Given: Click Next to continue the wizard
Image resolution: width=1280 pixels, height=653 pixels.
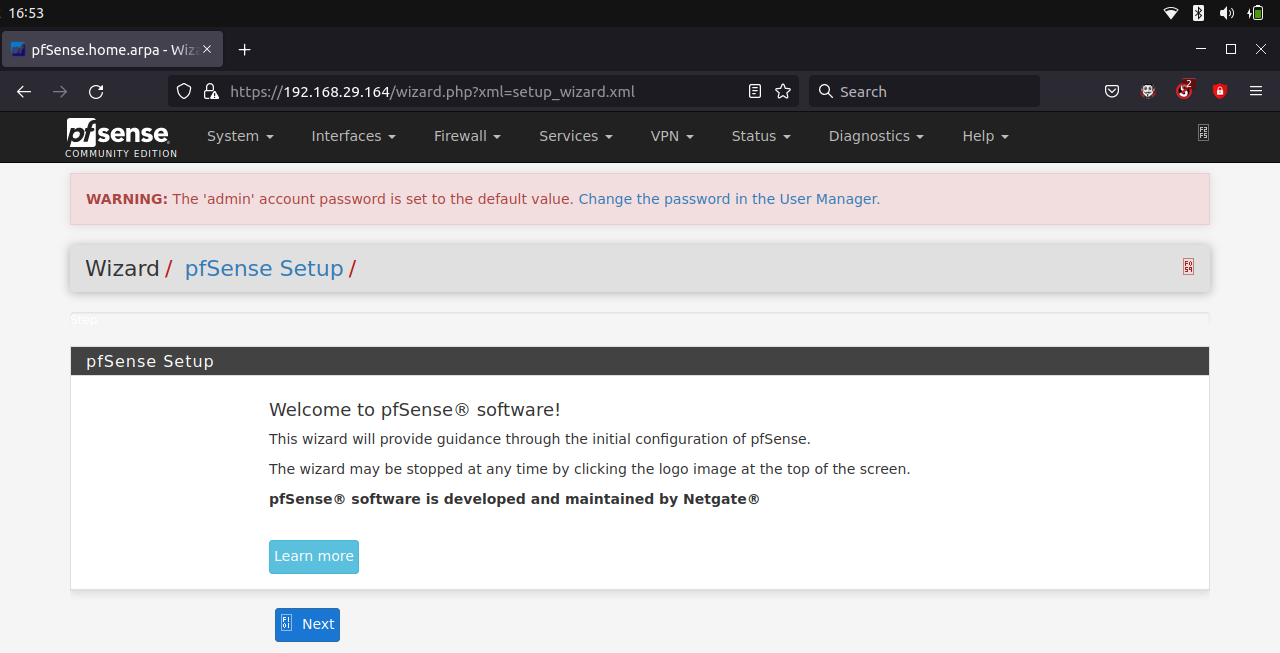Looking at the screenshot, I should (x=307, y=624).
